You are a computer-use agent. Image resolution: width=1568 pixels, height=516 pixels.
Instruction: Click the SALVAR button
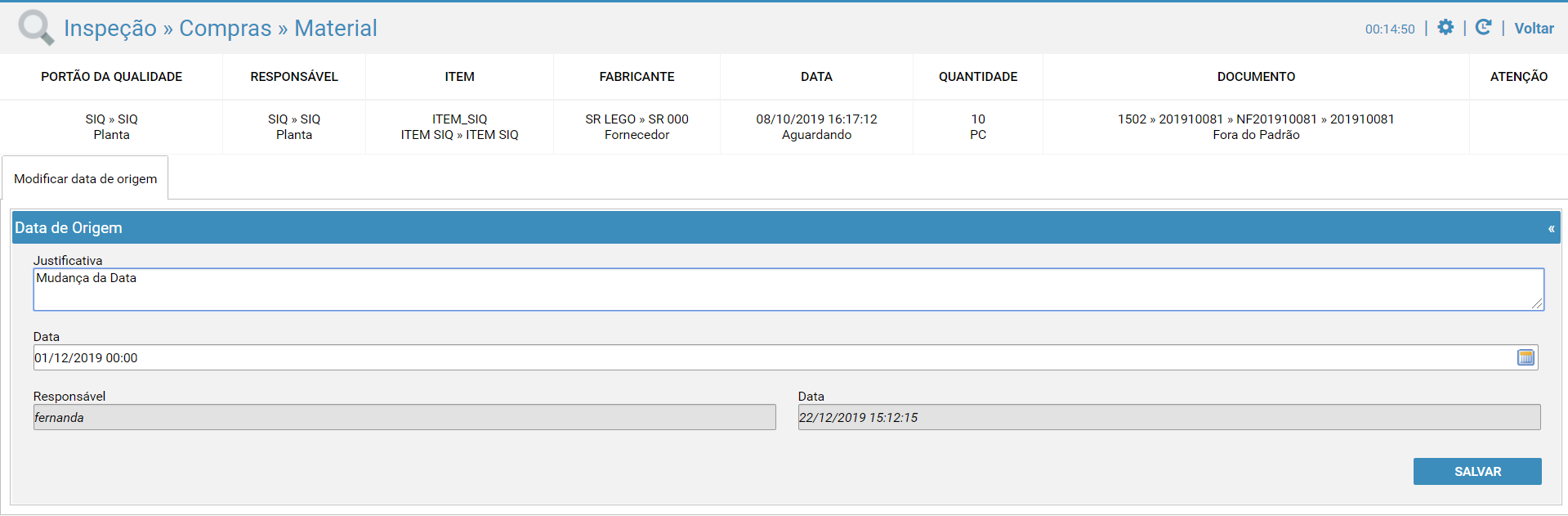[x=1477, y=471]
